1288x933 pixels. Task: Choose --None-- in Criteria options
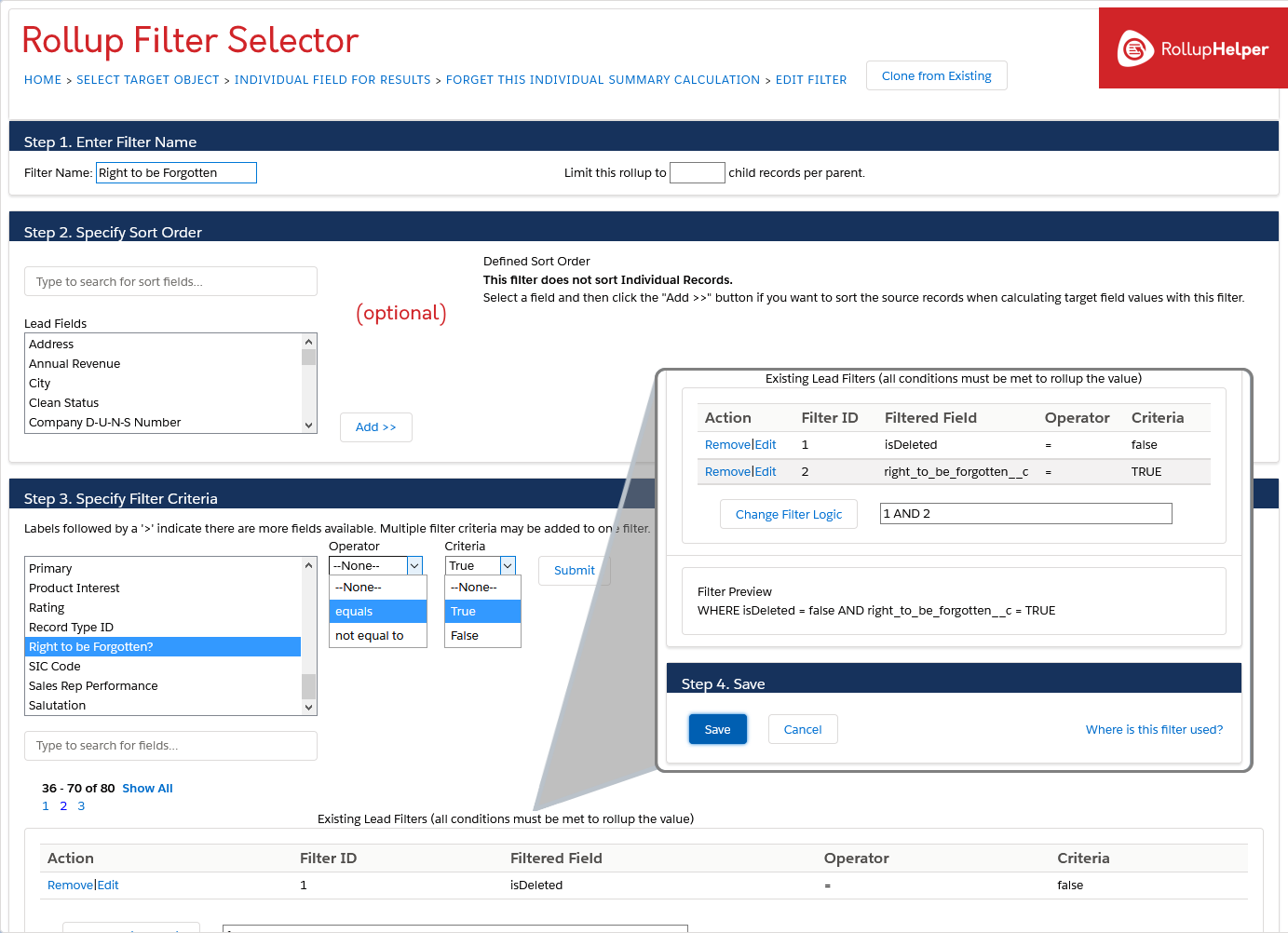[482, 588]
